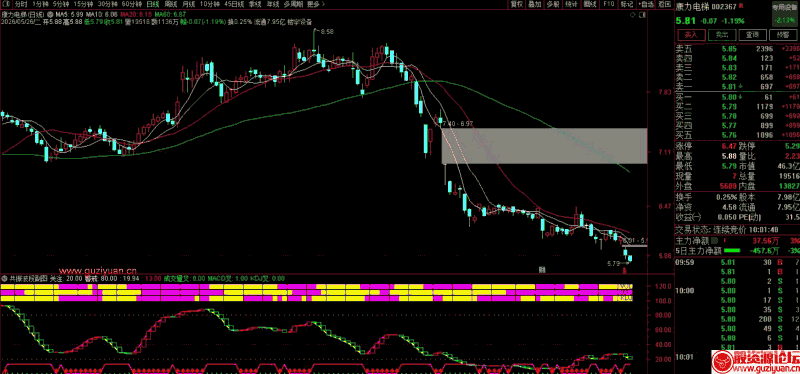Viewport: 800px width, 374px height.
Task: Select the 15分钟 period tab
Action: 84,4
